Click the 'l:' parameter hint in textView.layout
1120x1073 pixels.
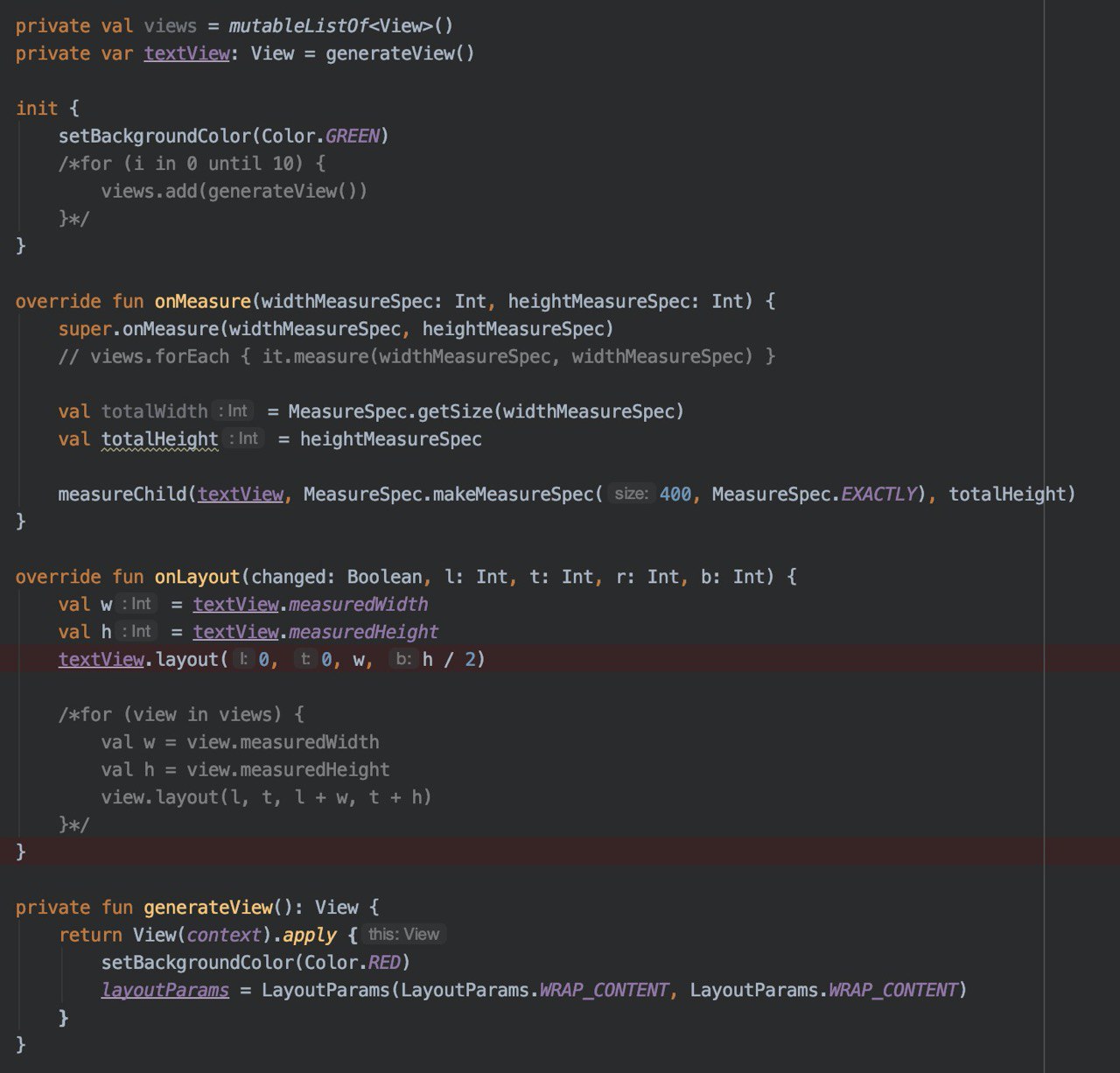pyautogui.click(x=244, y=659)
